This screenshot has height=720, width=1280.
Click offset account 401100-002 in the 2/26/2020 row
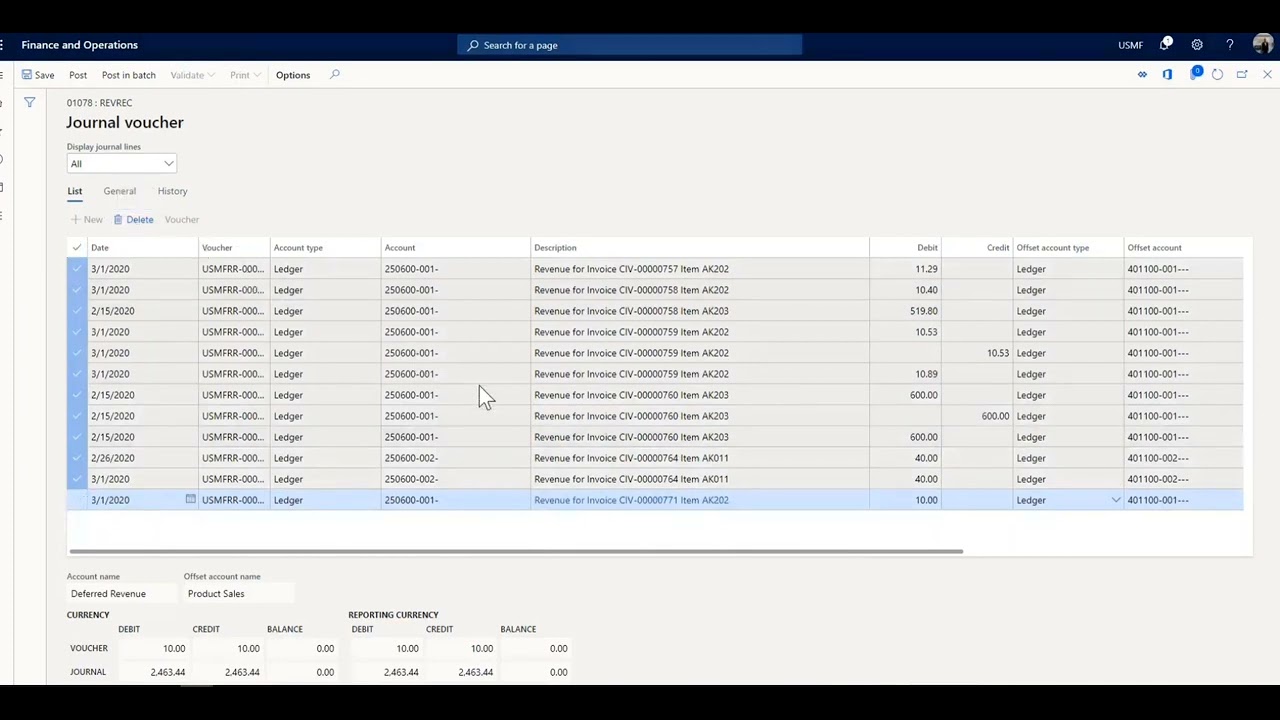1158,458
